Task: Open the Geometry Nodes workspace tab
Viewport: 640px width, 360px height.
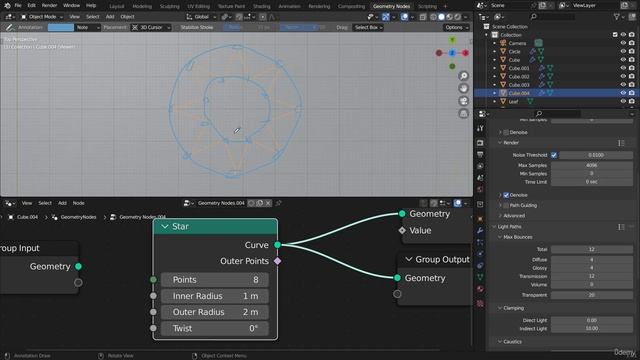Action: point(391,6)
